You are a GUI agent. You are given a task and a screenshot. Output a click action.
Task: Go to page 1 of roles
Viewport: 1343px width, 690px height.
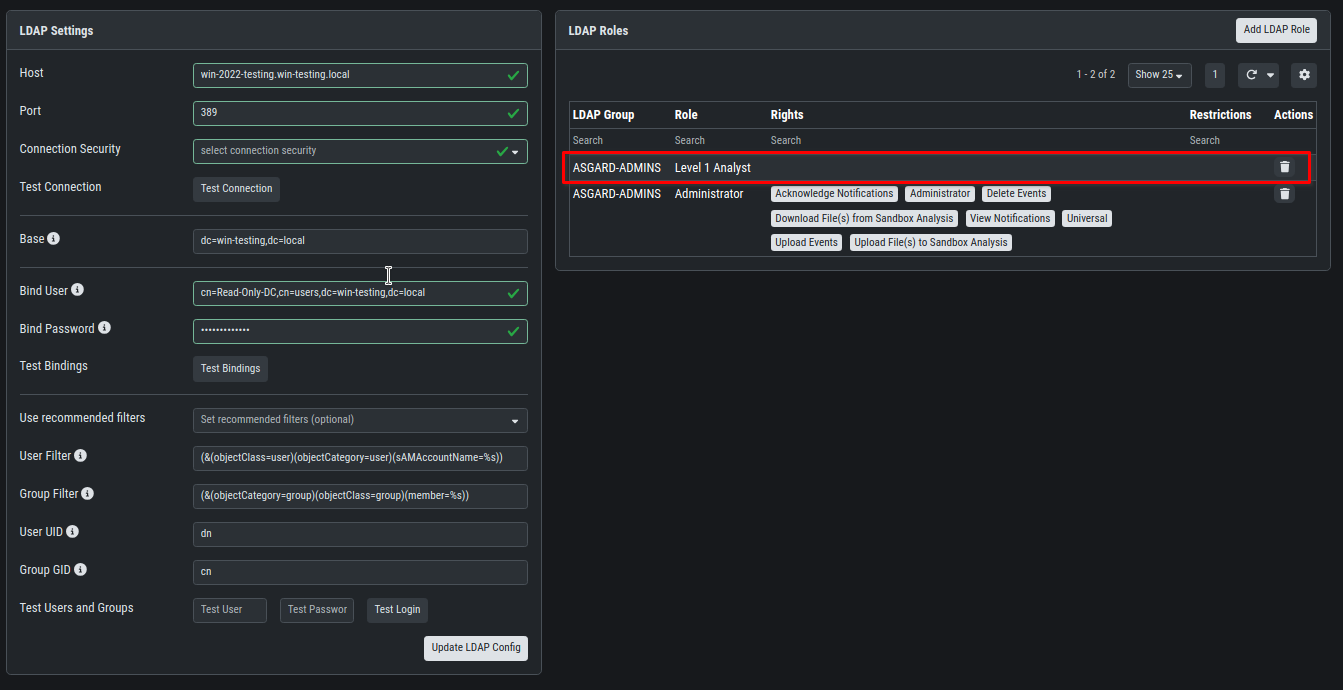click(1214, 75)
